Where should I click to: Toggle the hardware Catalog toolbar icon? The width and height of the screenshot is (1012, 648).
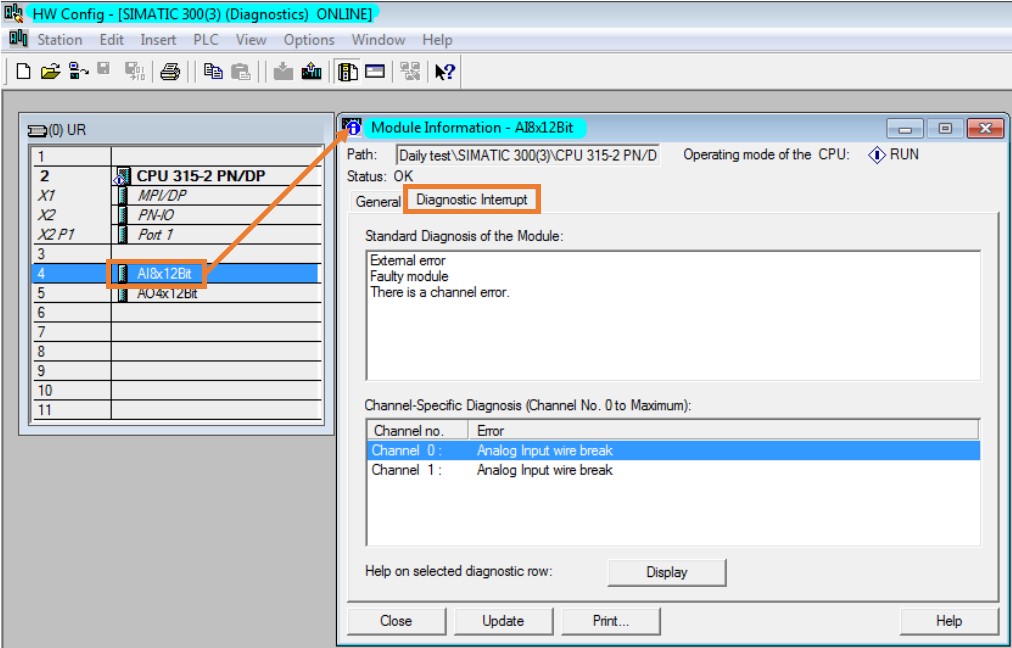click(348, 71)
